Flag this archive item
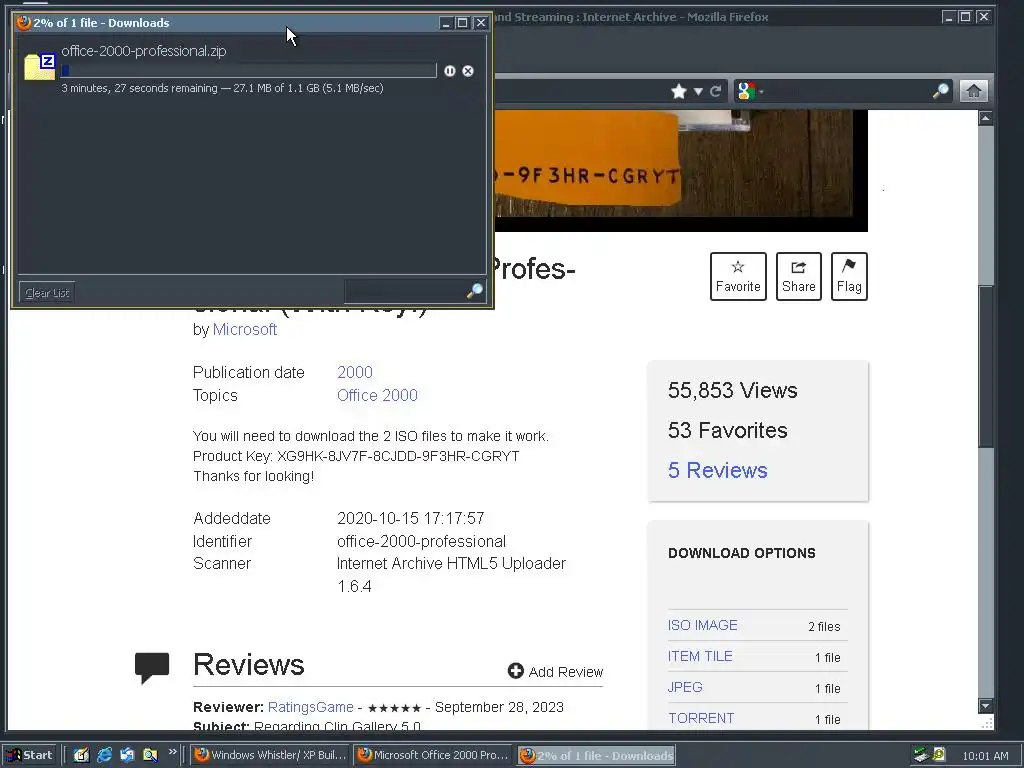This screenshot has height=768, width=1024. [849, 276]
